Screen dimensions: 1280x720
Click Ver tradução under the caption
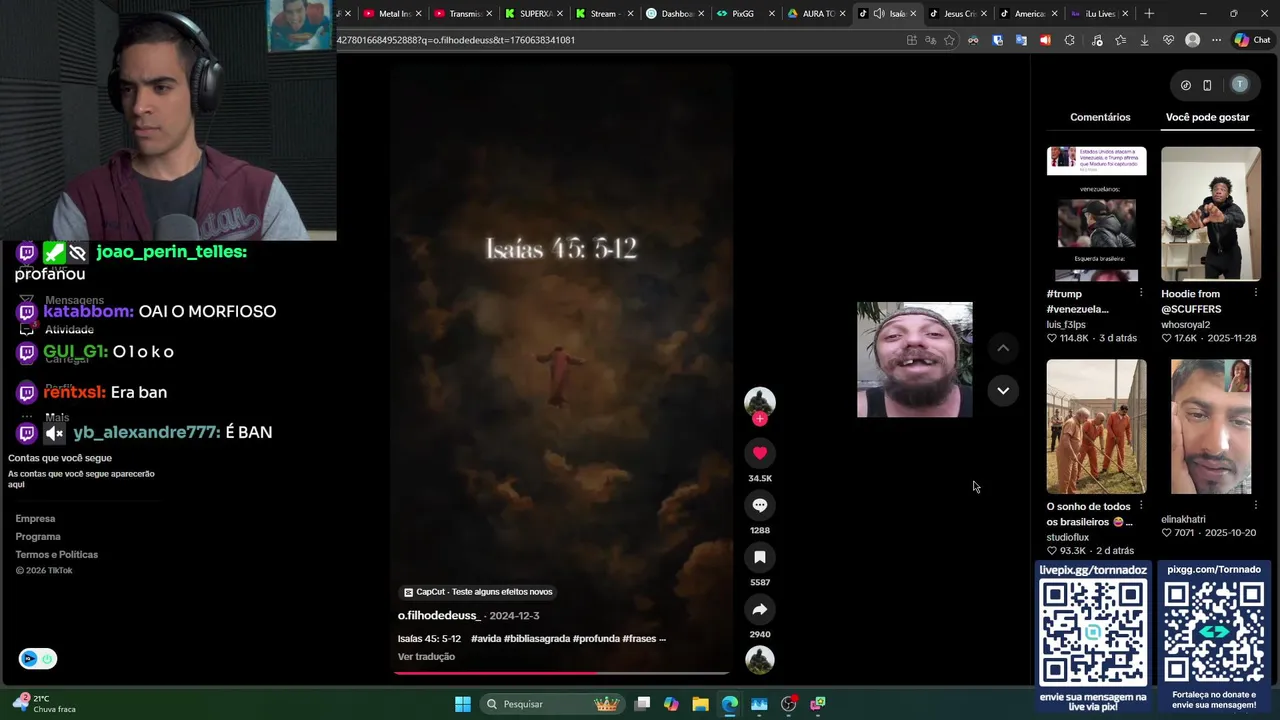pyautogui.click(x=426, y=657)
